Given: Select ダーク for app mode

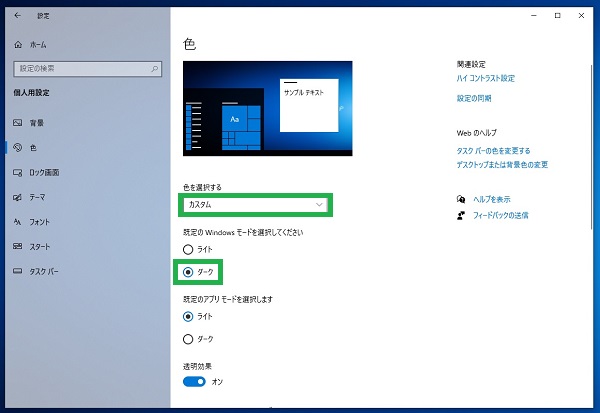Looking at the screenshot, I should [x=188, y=339].
